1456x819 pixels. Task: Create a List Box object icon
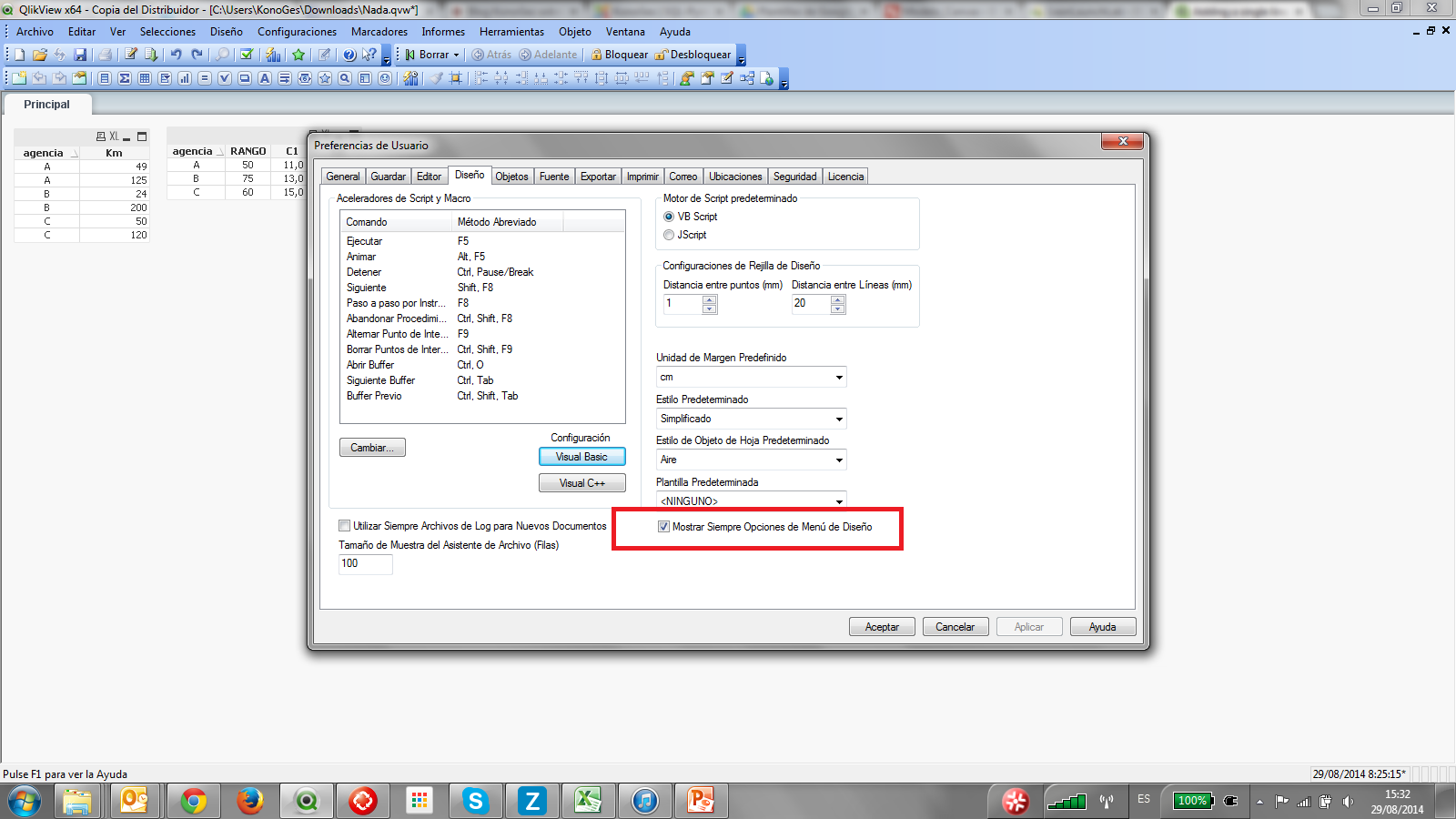[105, 78]
